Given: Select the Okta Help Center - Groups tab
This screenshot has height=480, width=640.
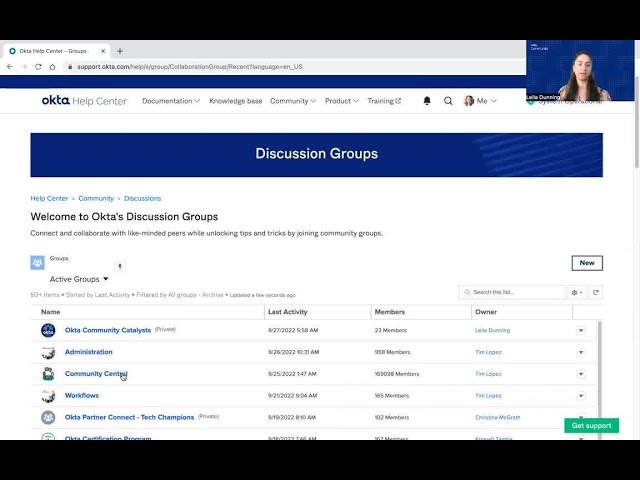Looking at the screenshot, I should point(53,51).
